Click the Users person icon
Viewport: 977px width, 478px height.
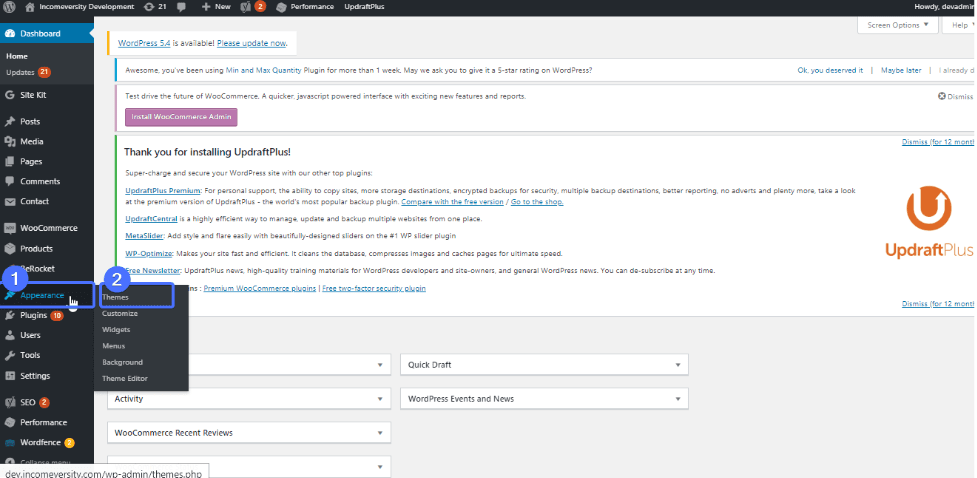9,335
